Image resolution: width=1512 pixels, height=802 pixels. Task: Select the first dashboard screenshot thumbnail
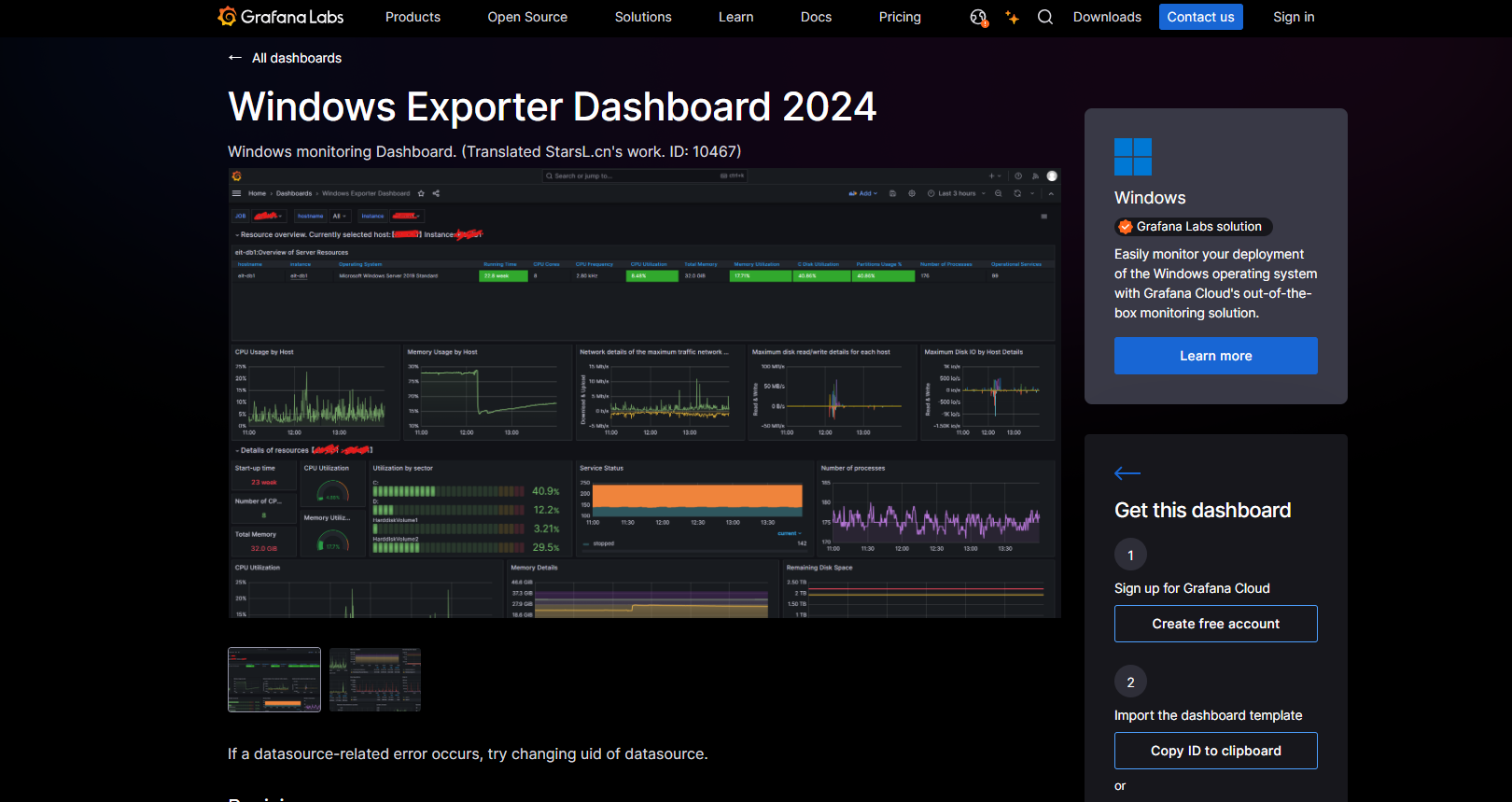(274, 680)
